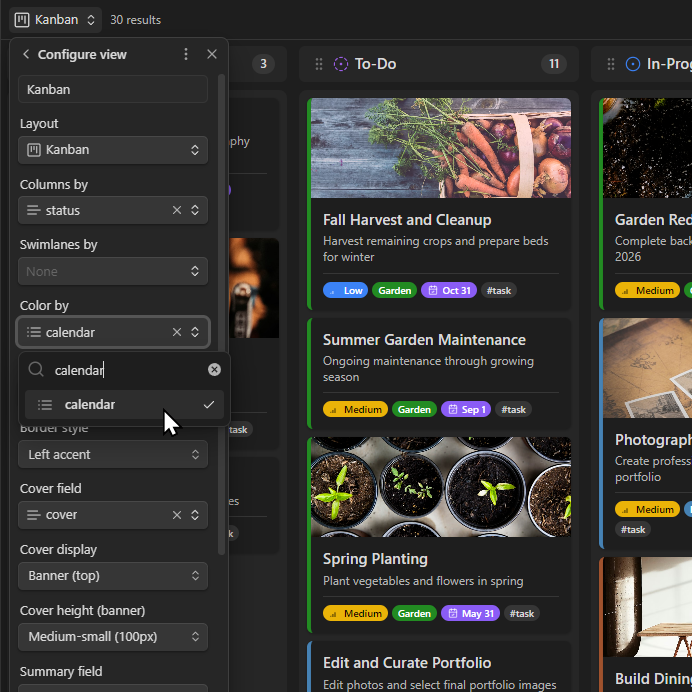The image size is (692, 692).
Task: Close the Configure view panel
Action: (x=212, y=55)
